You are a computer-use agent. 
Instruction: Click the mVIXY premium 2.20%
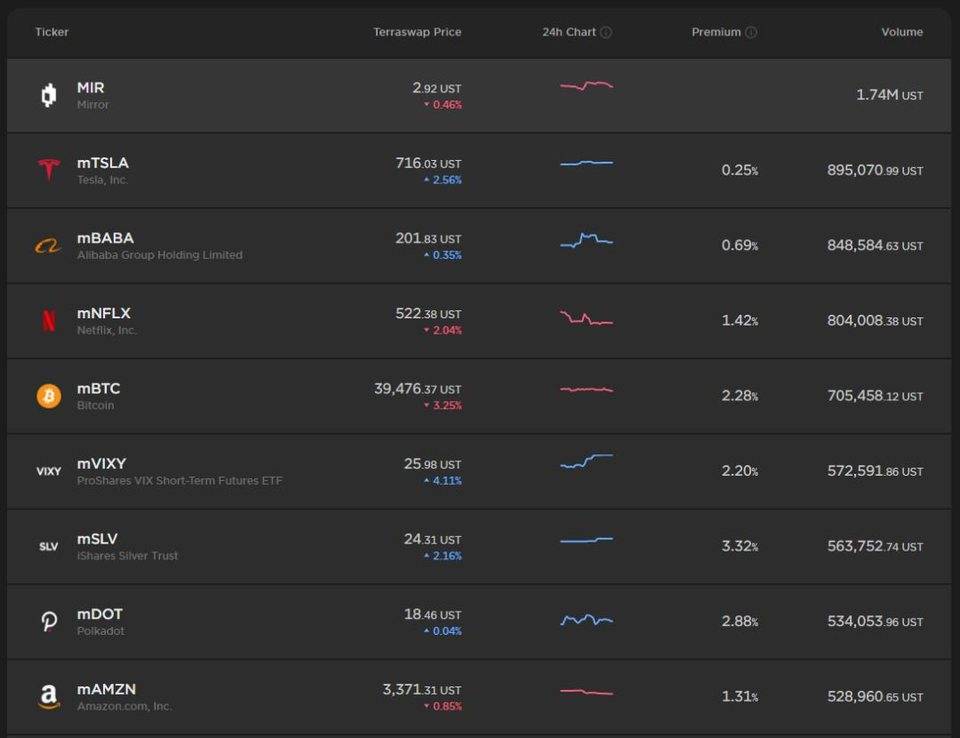pos(740,470)
